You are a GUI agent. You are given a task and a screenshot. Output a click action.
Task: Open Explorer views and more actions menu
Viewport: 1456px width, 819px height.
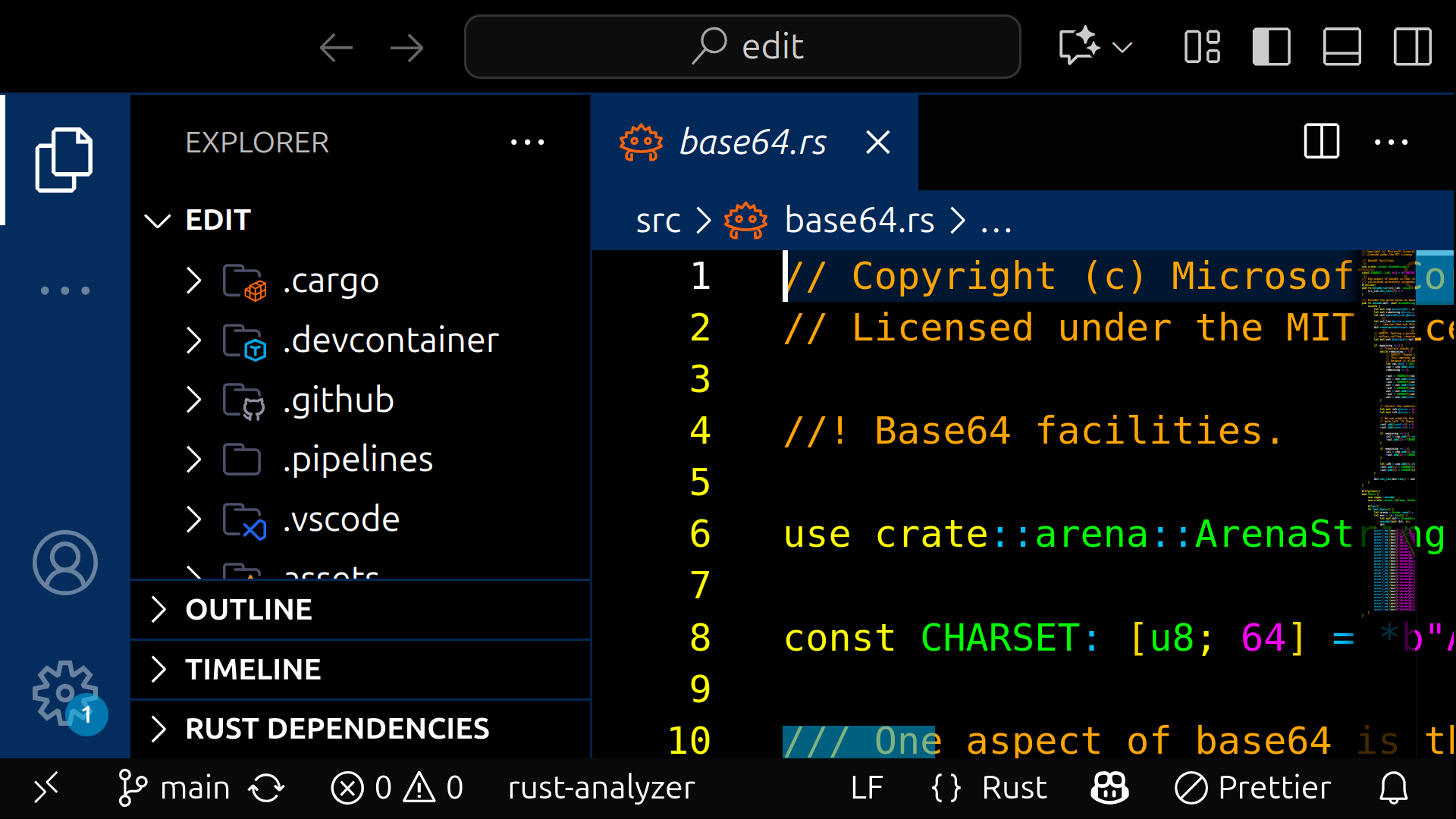point(528,142)
